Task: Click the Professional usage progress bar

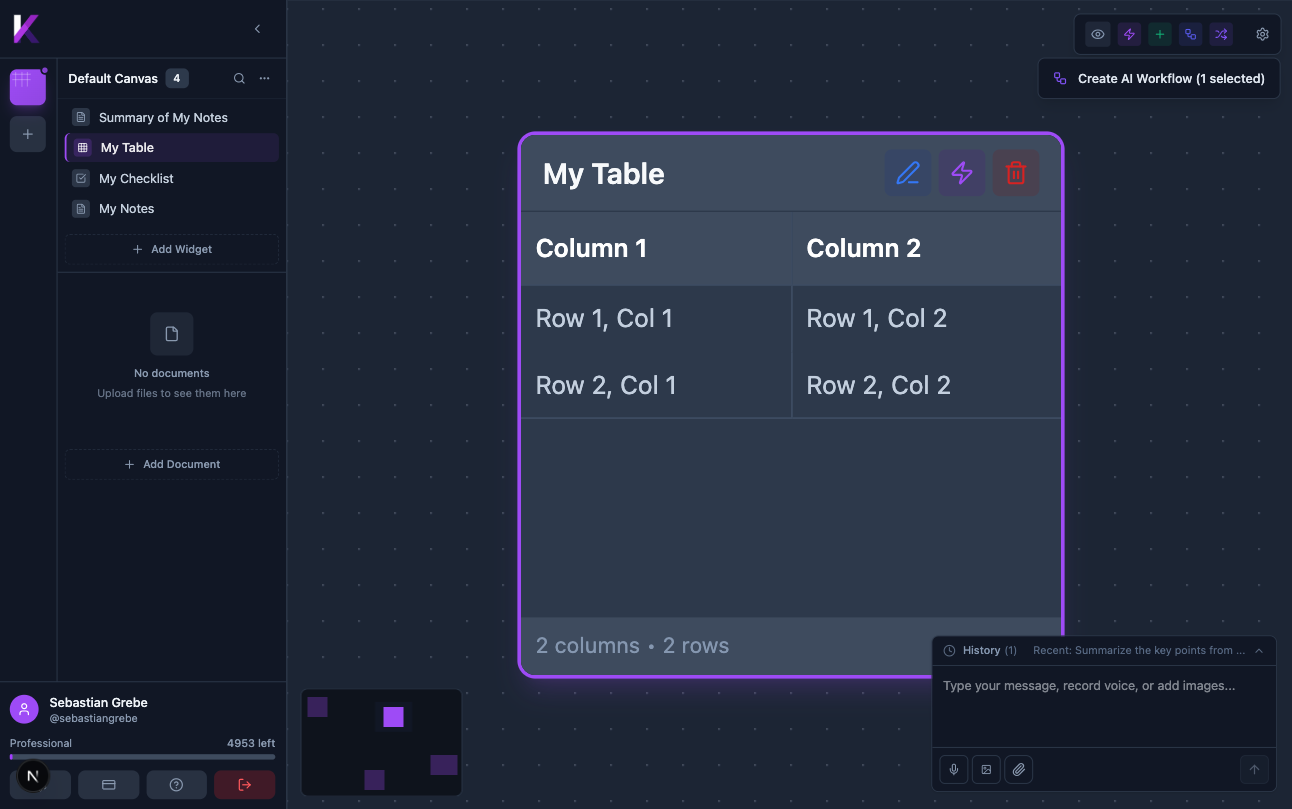Action: 141,757
